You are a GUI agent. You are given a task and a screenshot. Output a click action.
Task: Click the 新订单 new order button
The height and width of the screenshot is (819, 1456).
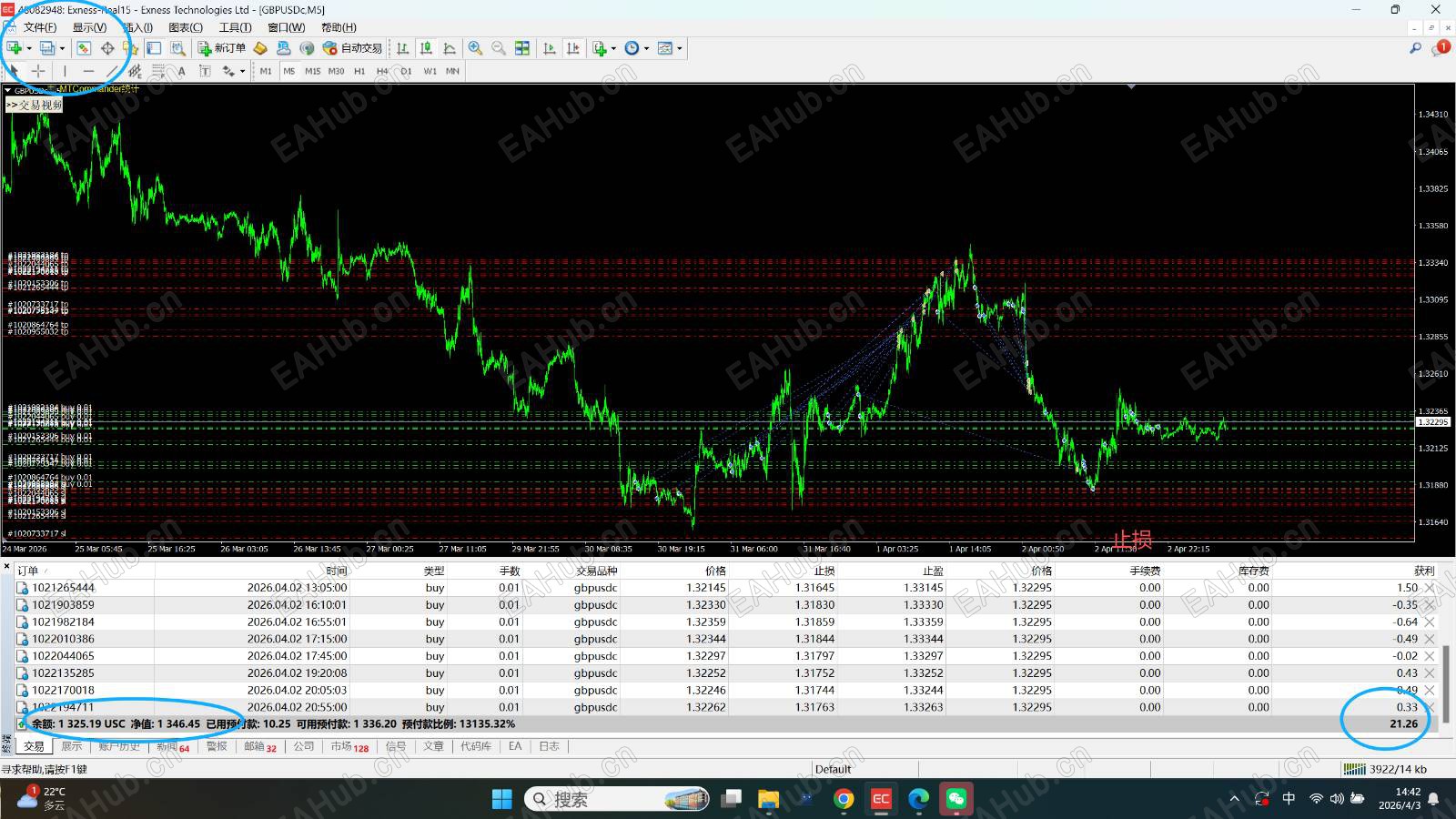coord(222,48)
